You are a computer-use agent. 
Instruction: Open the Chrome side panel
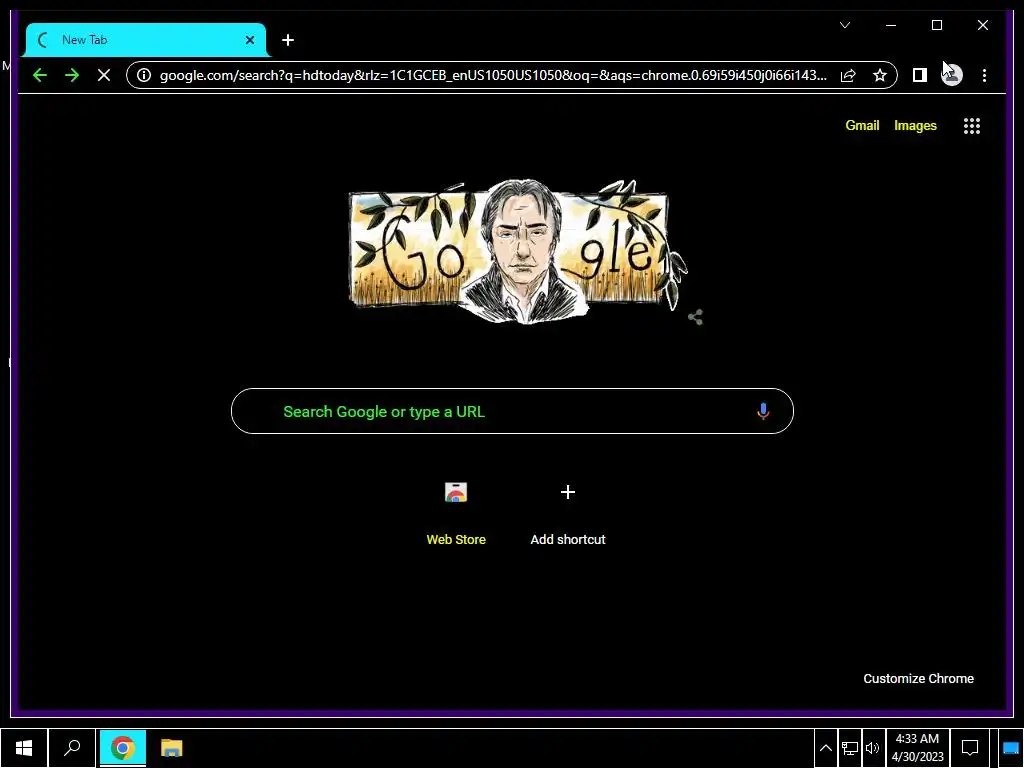pyautogui.click(x=920, y=75)
